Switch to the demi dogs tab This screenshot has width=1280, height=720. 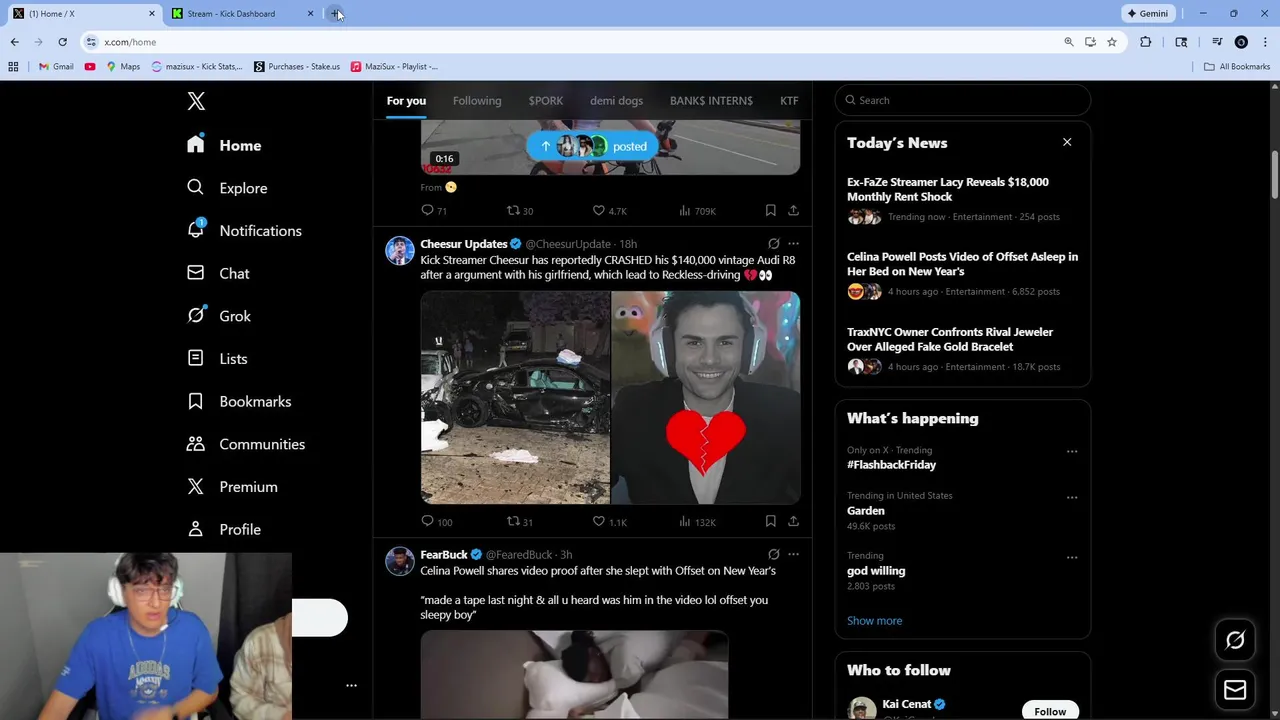tap(616, 101)
